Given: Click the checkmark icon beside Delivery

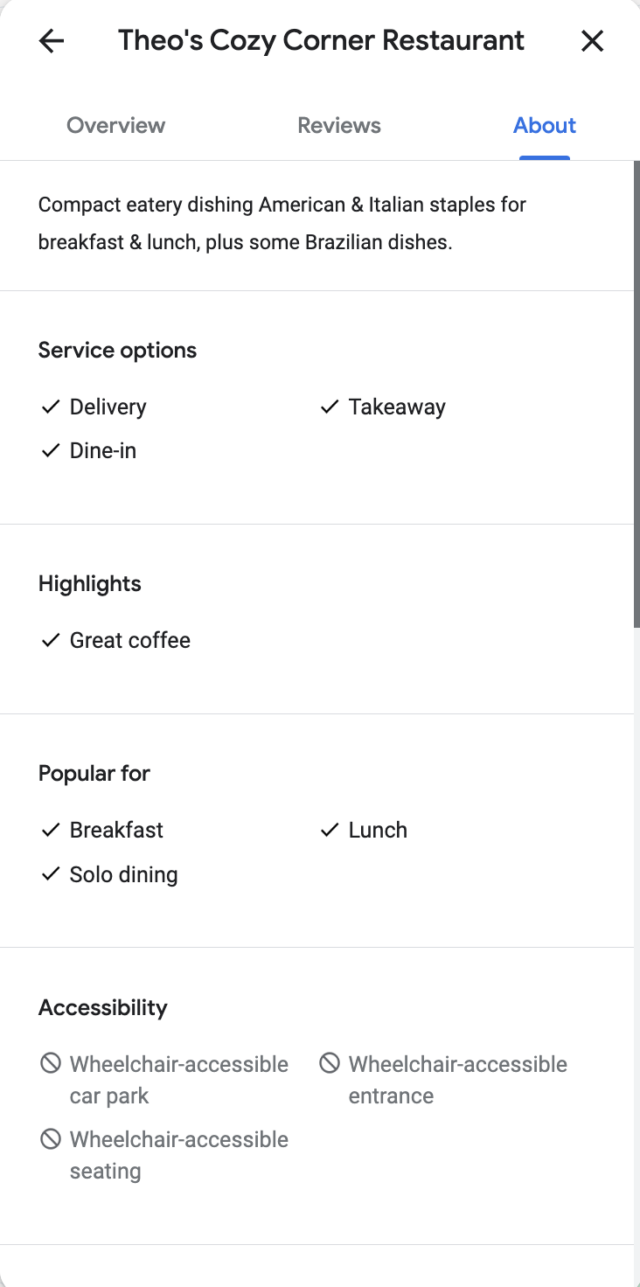Looking at the screenshot, I should (x=50, y=406).
